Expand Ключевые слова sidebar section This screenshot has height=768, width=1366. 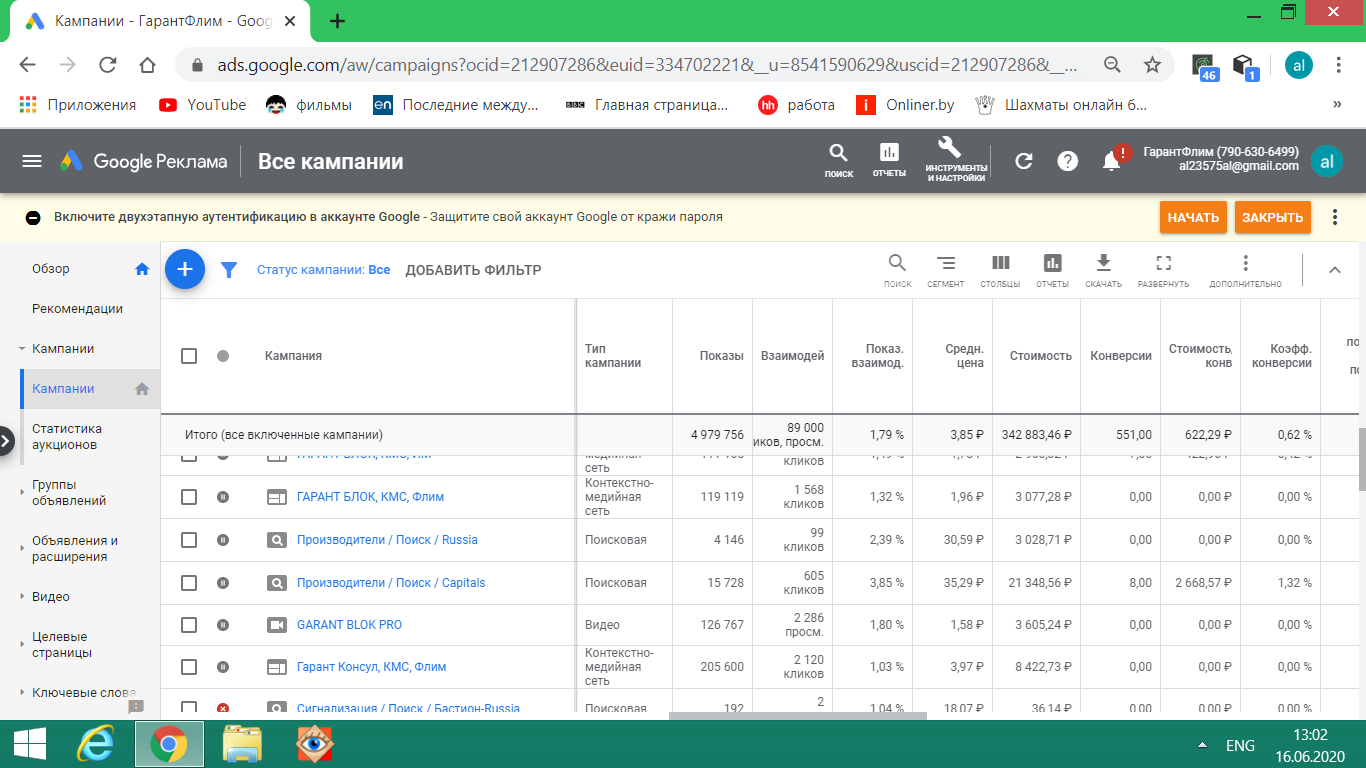point(22,693)
